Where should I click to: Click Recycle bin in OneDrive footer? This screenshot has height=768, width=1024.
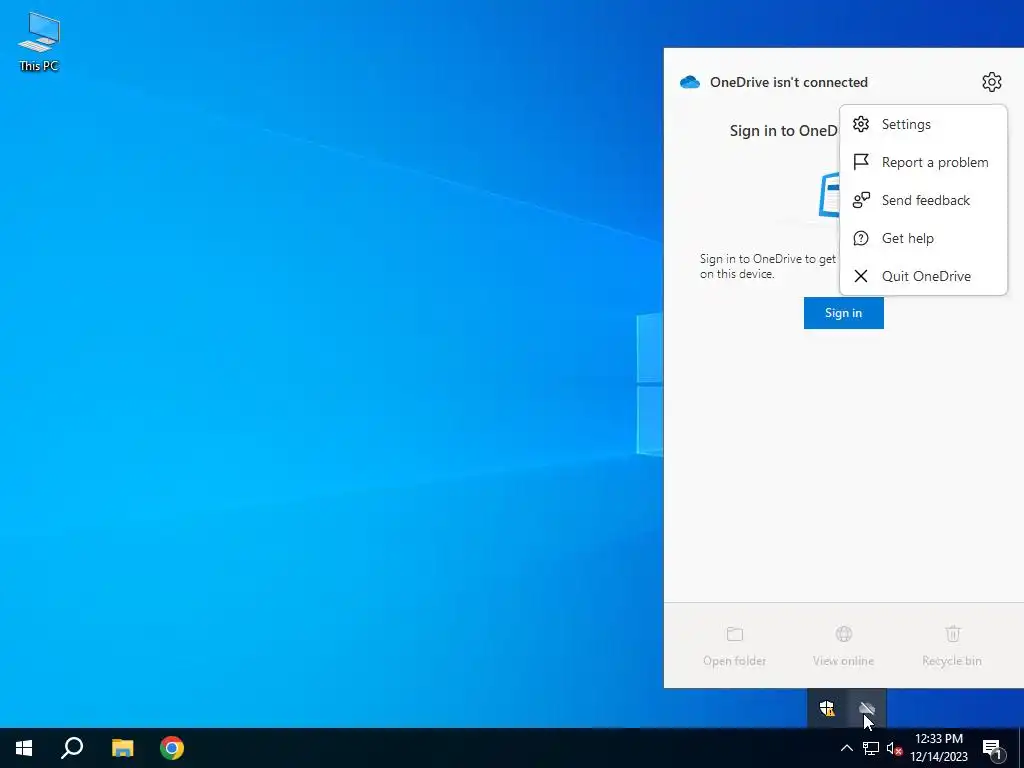pyautogui.click(x=952, y=646)
